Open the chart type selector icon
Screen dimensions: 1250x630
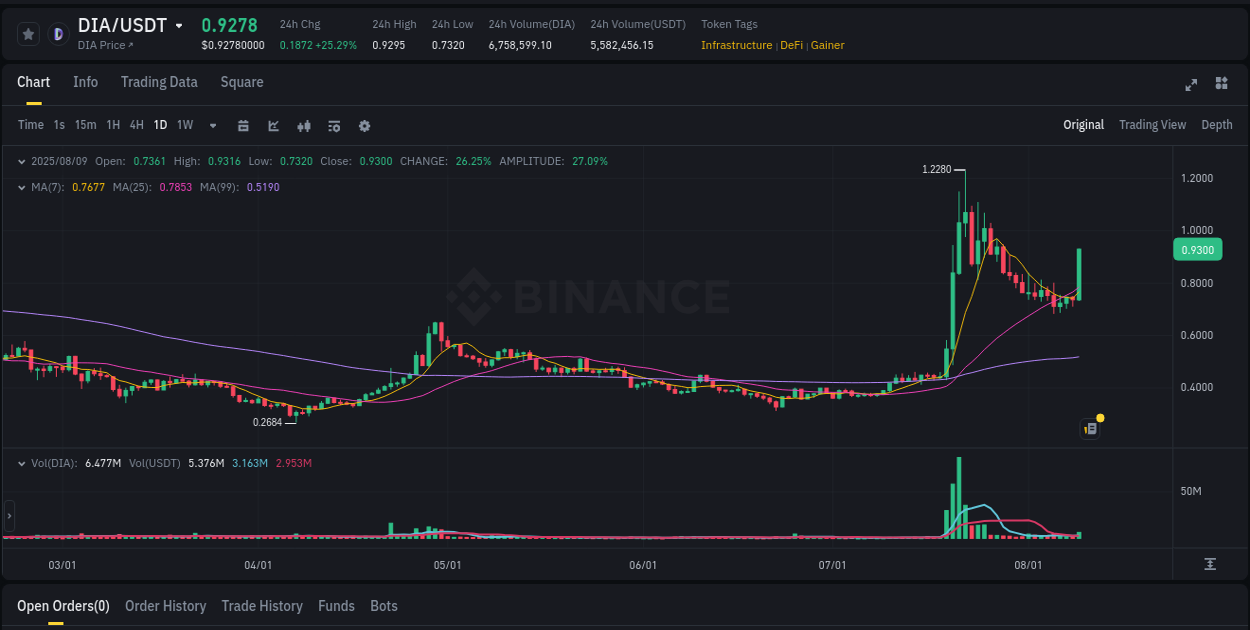tap(272, 125)
